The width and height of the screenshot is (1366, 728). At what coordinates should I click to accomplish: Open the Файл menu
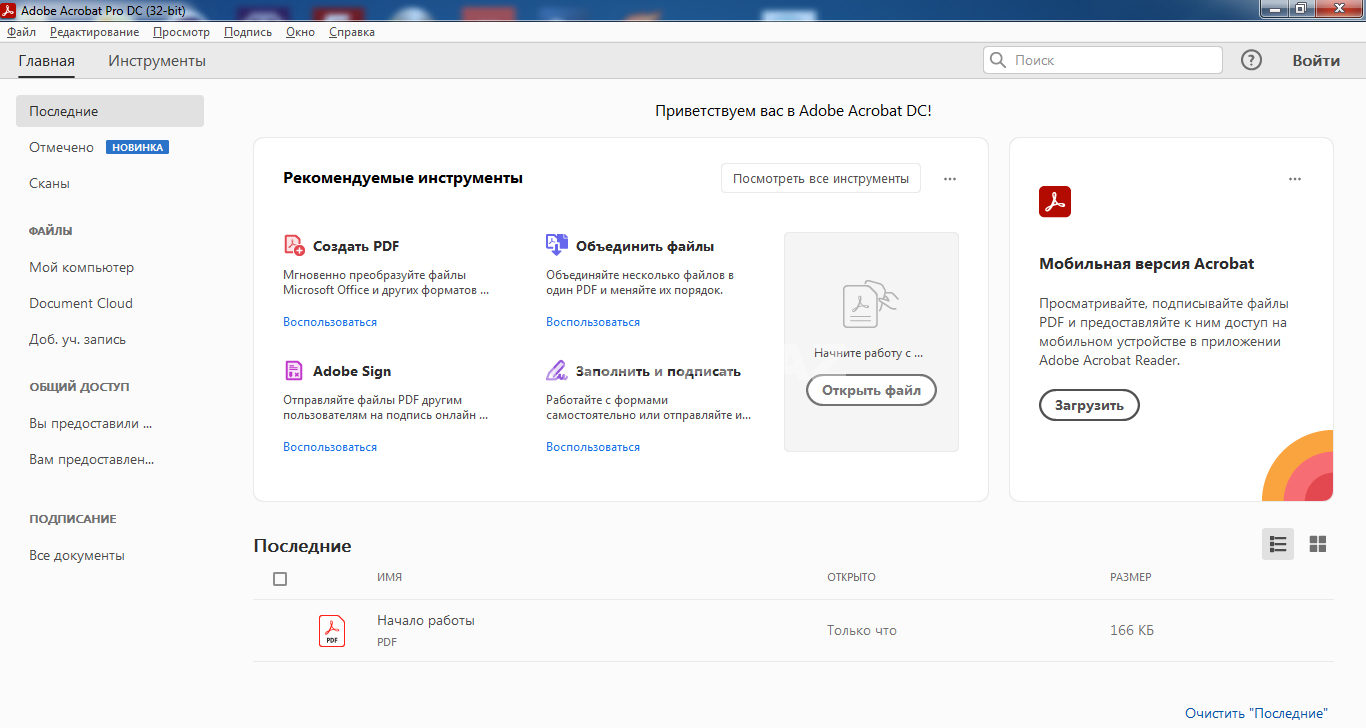coord(21,32)
